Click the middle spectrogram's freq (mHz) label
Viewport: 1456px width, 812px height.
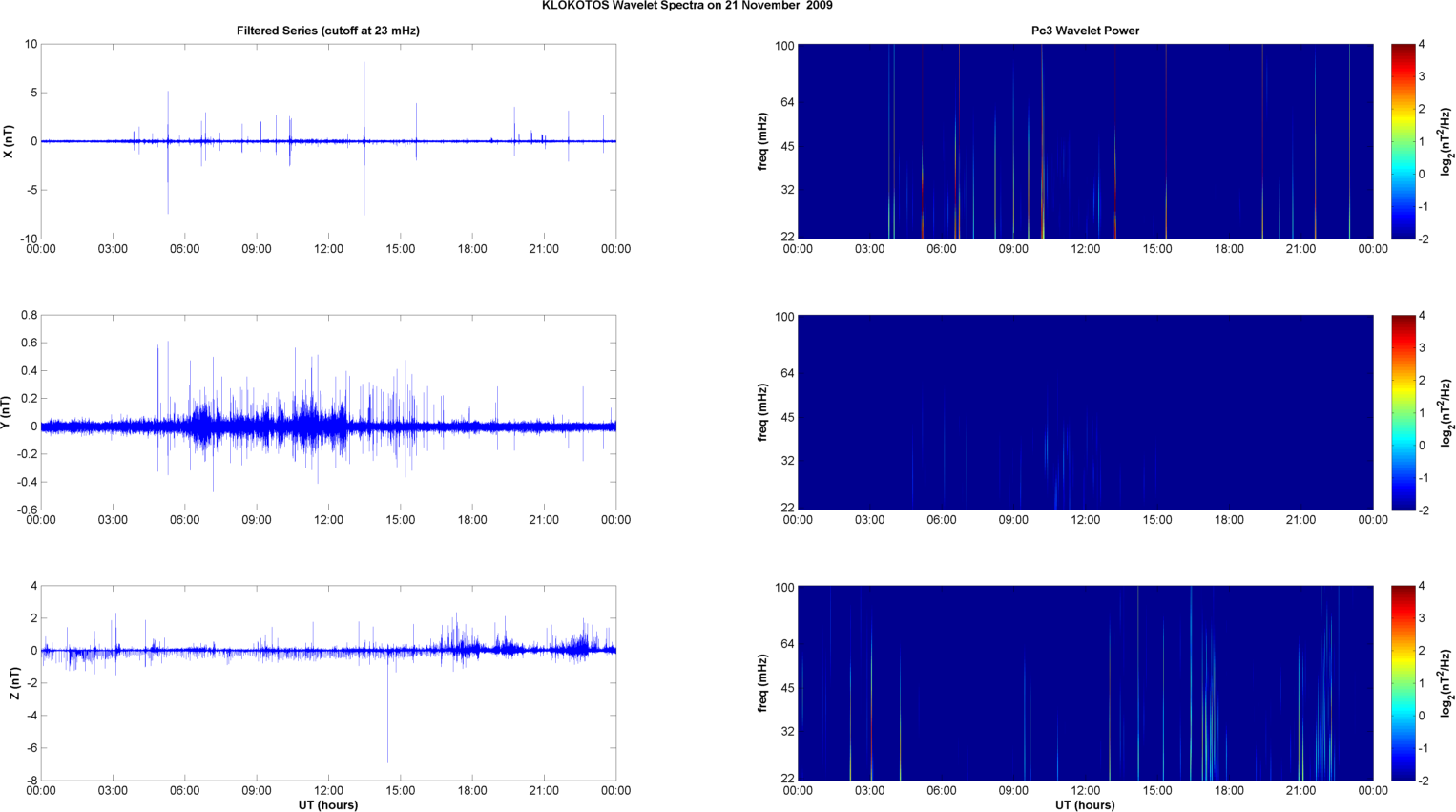coord(763,412)
